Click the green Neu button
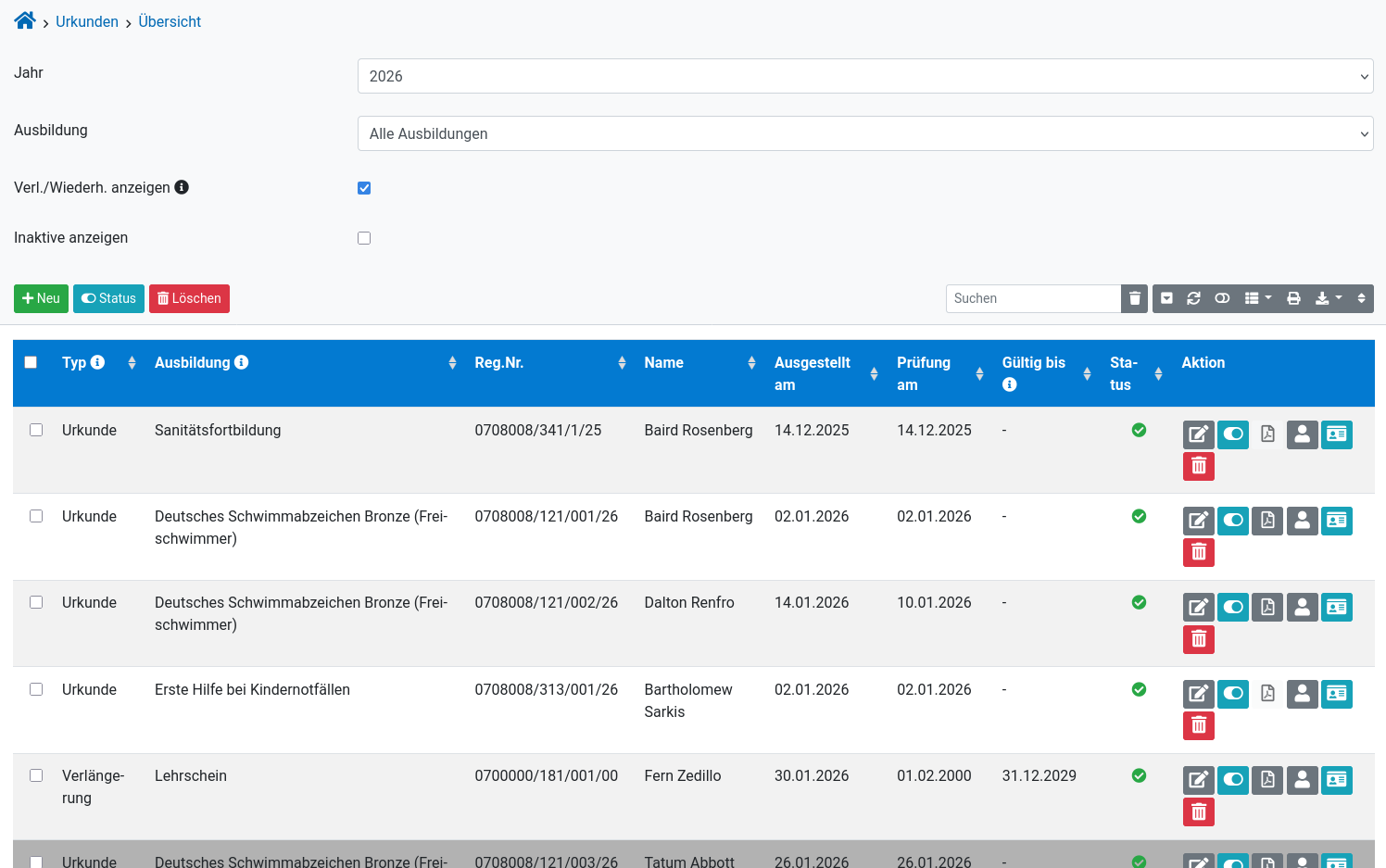Screen dimensions: 1386x868 pos(41,298)
